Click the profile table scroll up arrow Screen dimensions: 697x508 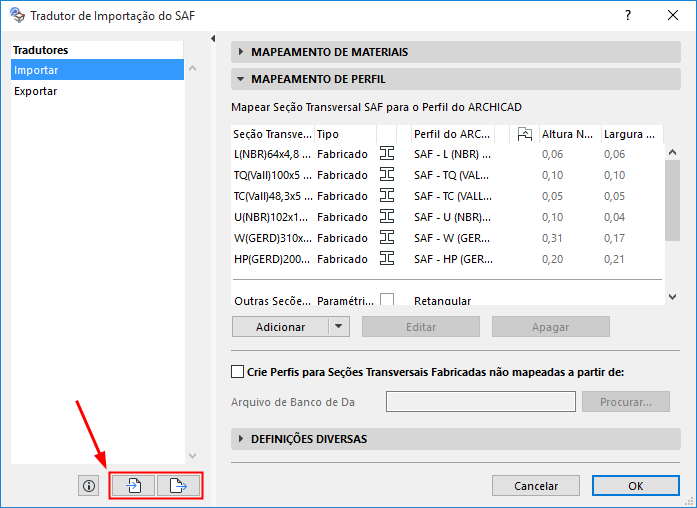pos(673,152)
